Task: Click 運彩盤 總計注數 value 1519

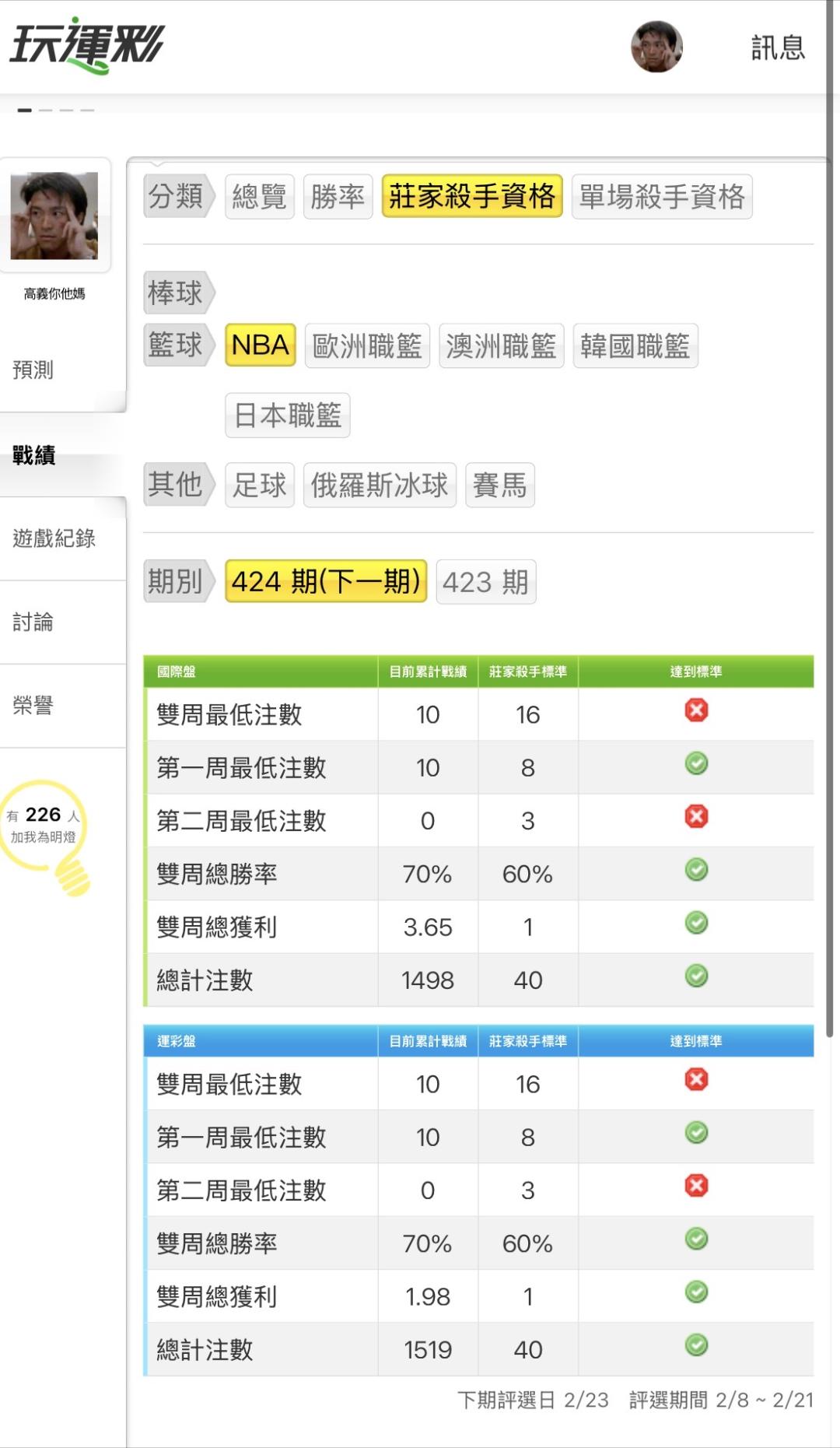Action: point(428,1350)
